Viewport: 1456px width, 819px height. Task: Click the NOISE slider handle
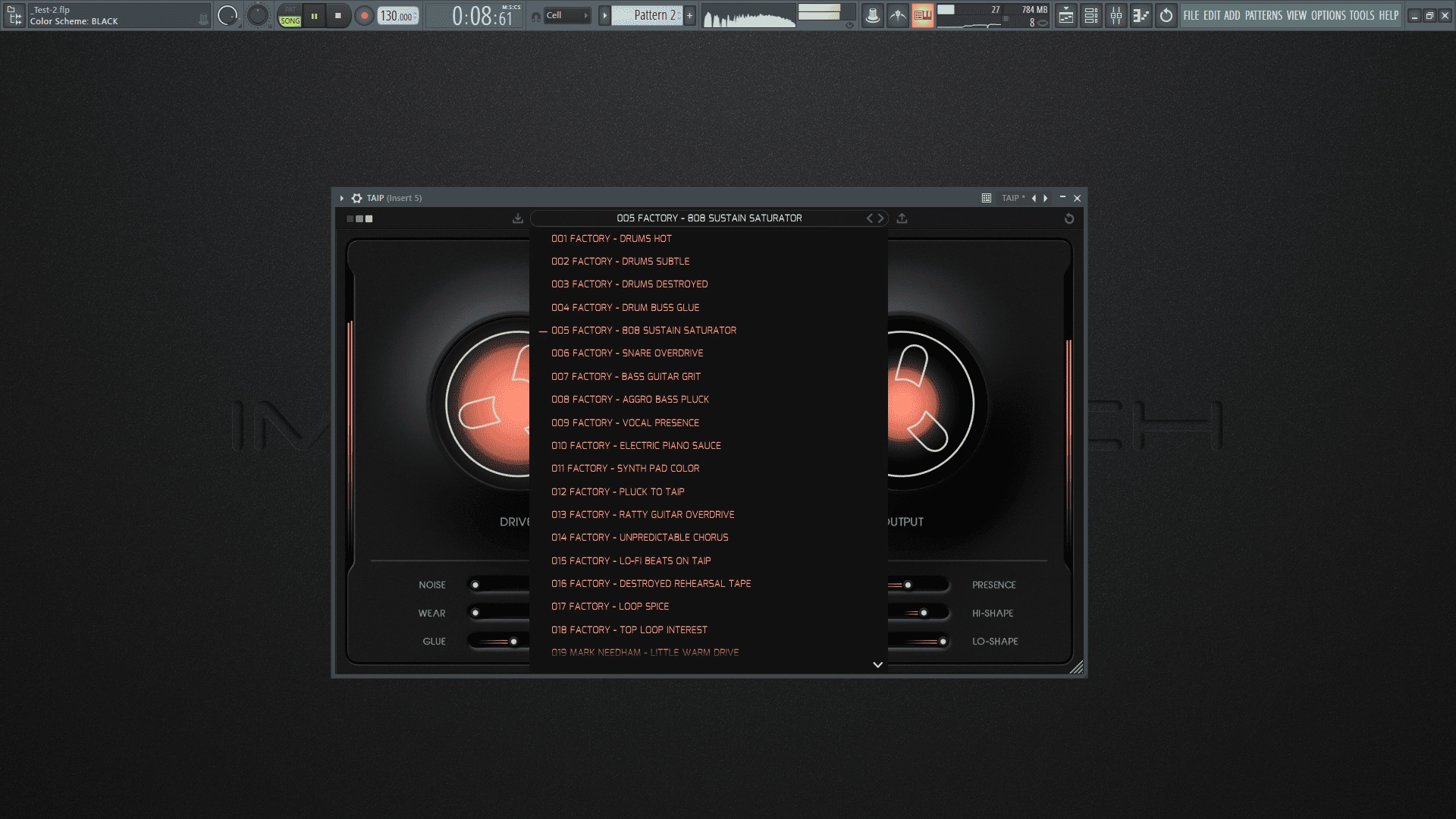point(475,585)
